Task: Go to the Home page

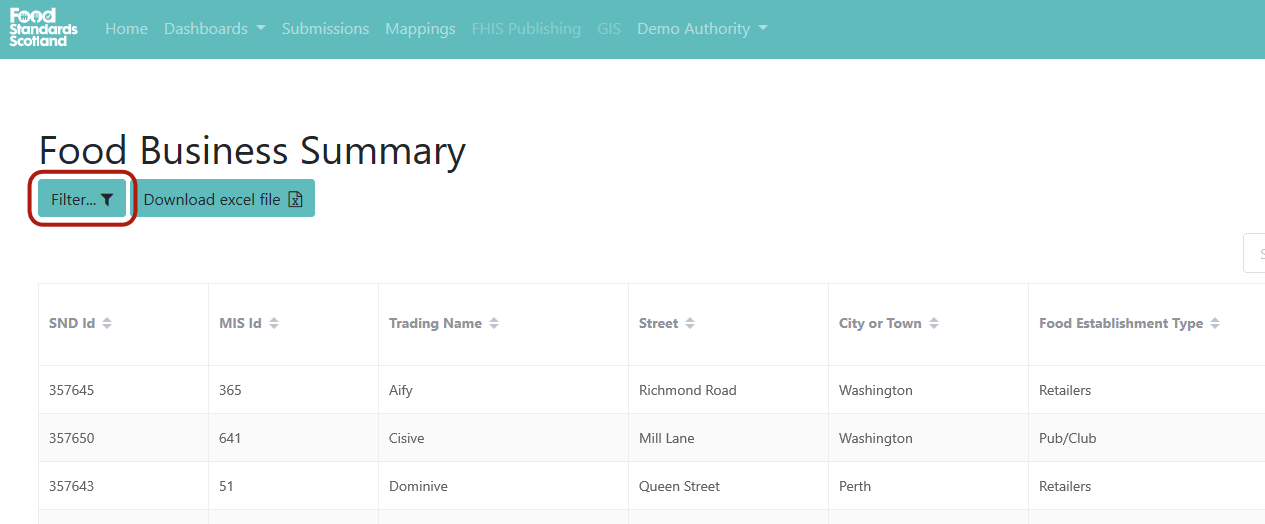Action: [126, 29]
